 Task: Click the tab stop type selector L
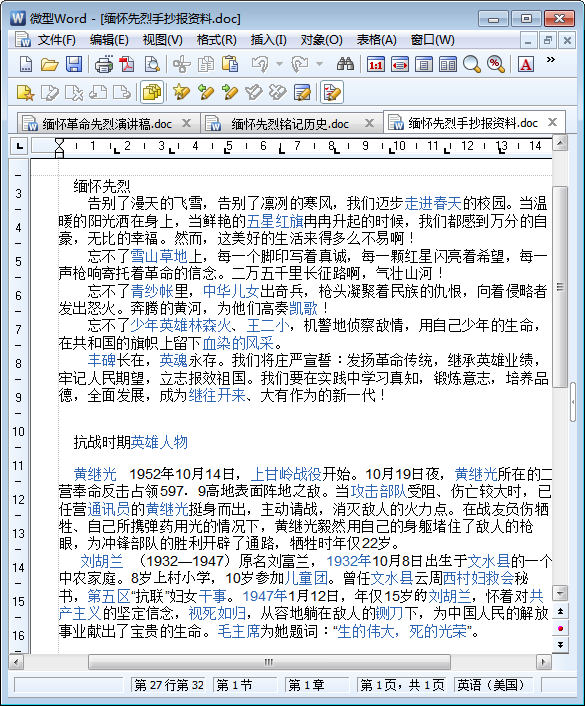[19, 146]
